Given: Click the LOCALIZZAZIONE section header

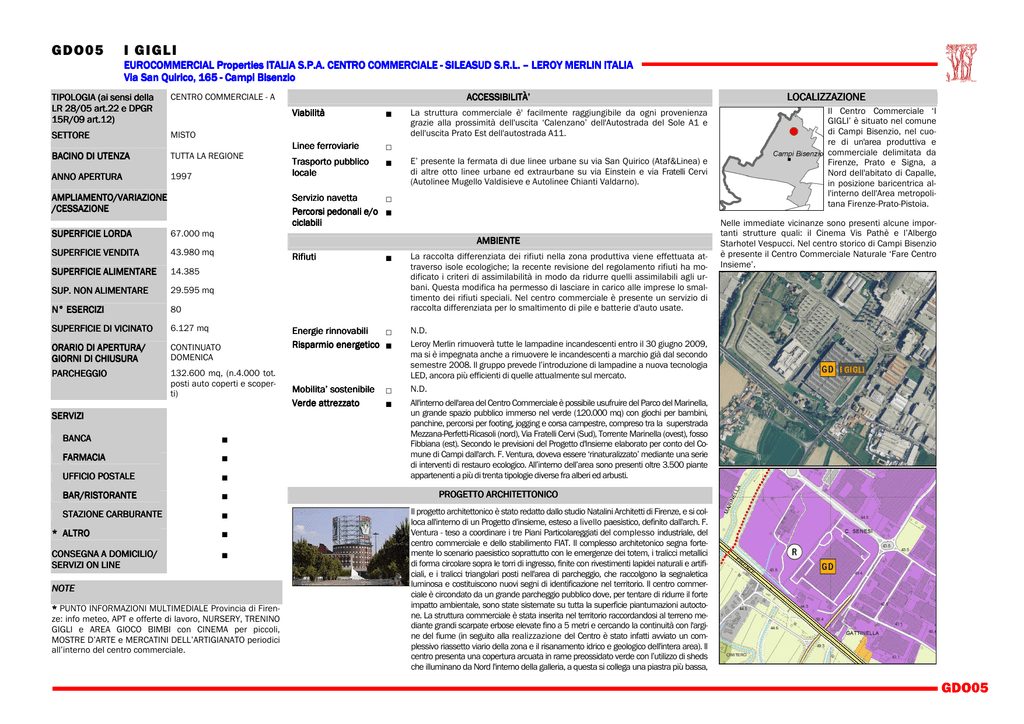Looking at the screenshot, I should pyautogui.click(x=827, y=97).
